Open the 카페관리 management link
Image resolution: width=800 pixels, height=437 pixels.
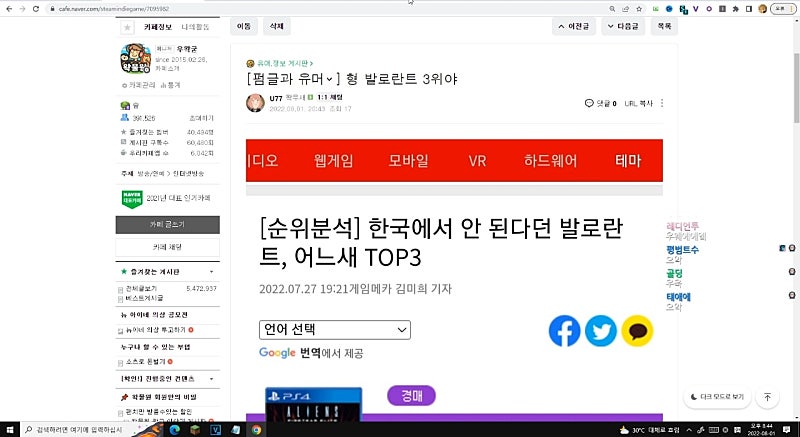(x=139, y=85)
